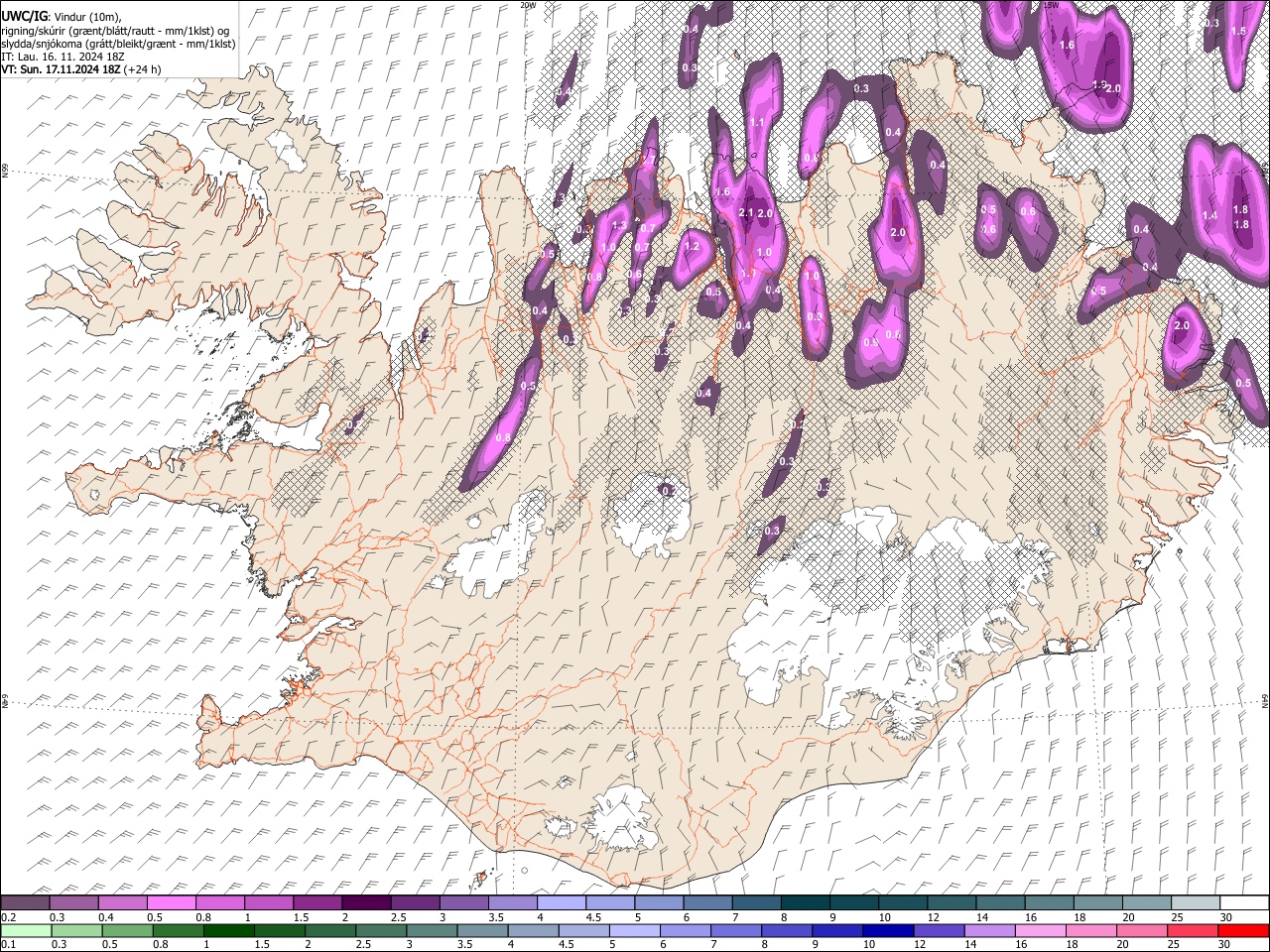Click the red-pink swatch at rain value 25
Image resolution: width=1270 pixels, height=952 pixels.
click(x=1193, y=930)
